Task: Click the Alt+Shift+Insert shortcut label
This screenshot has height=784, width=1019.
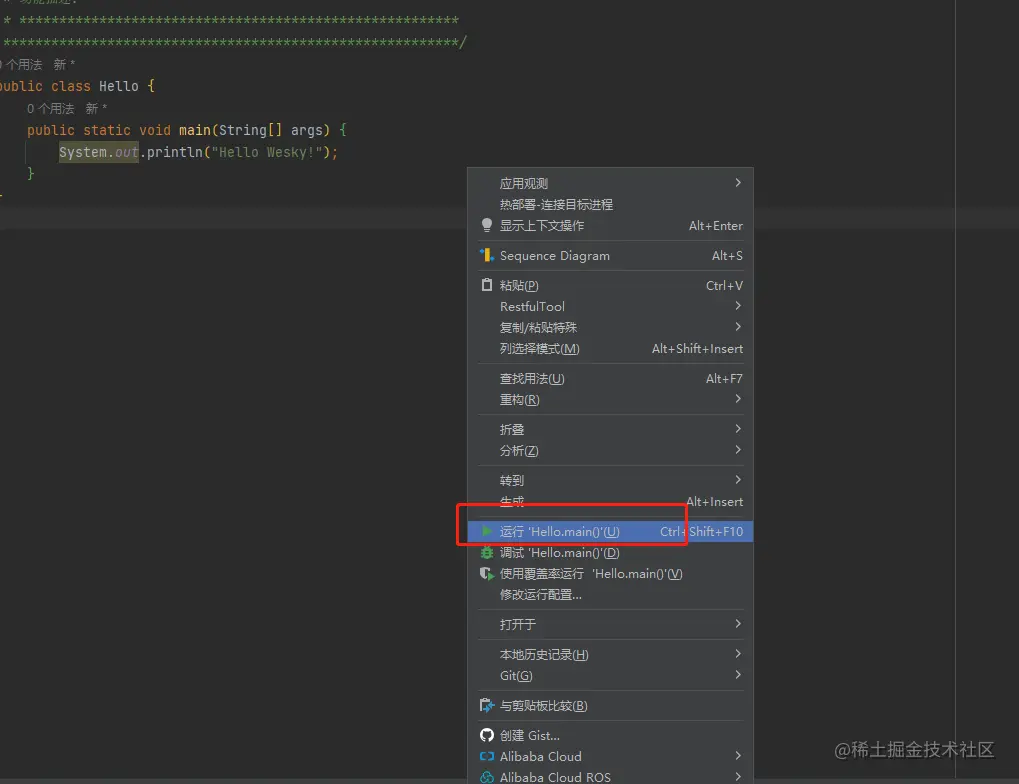Action: (697, 348)
